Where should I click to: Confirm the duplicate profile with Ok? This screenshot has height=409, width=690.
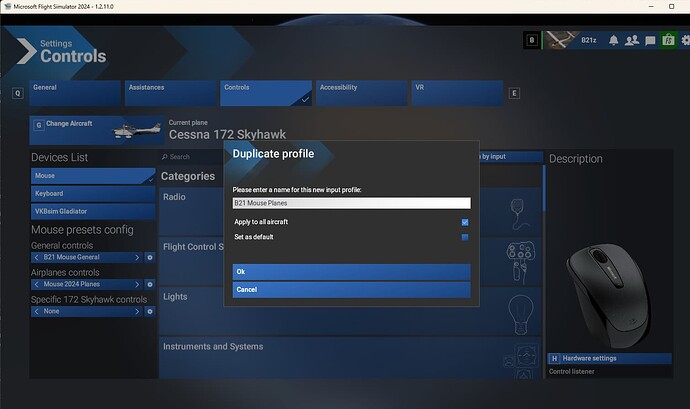point(352,272)
